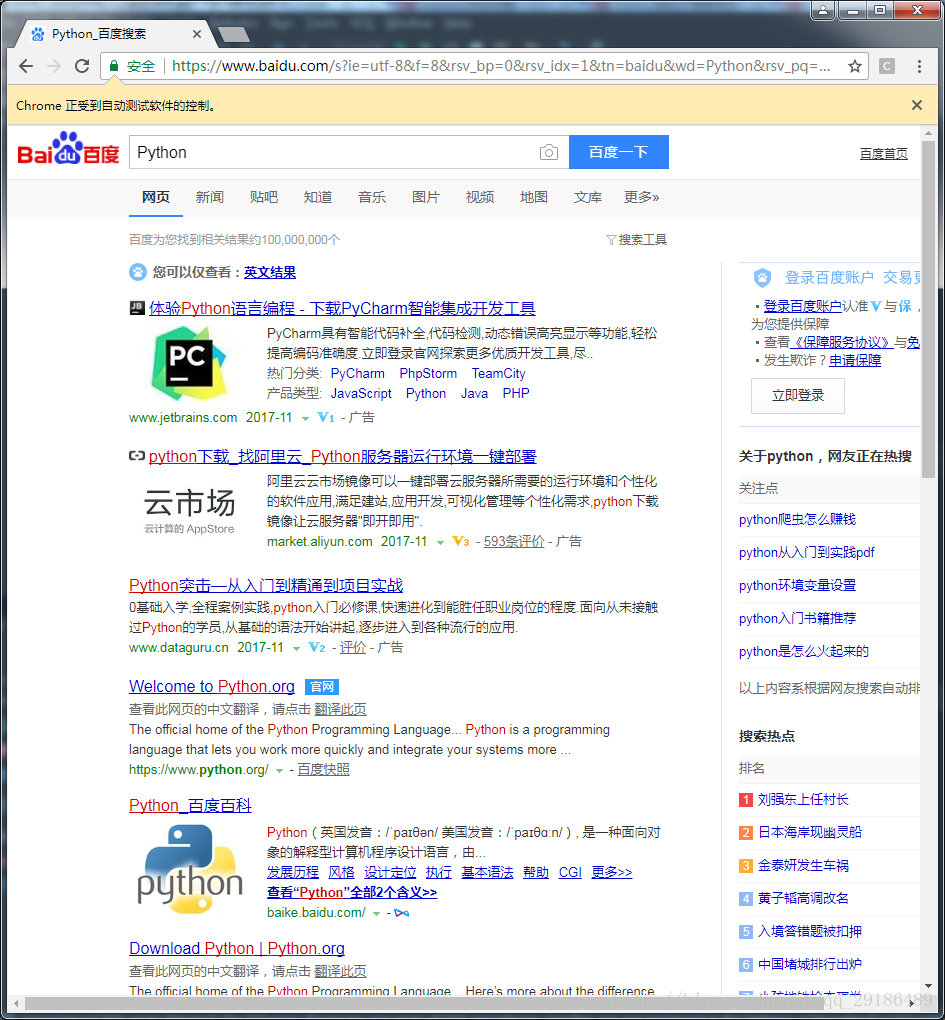945x1020 pixels.
Task: Open a new tab with the blank tab button
Action: click(233, 34)
